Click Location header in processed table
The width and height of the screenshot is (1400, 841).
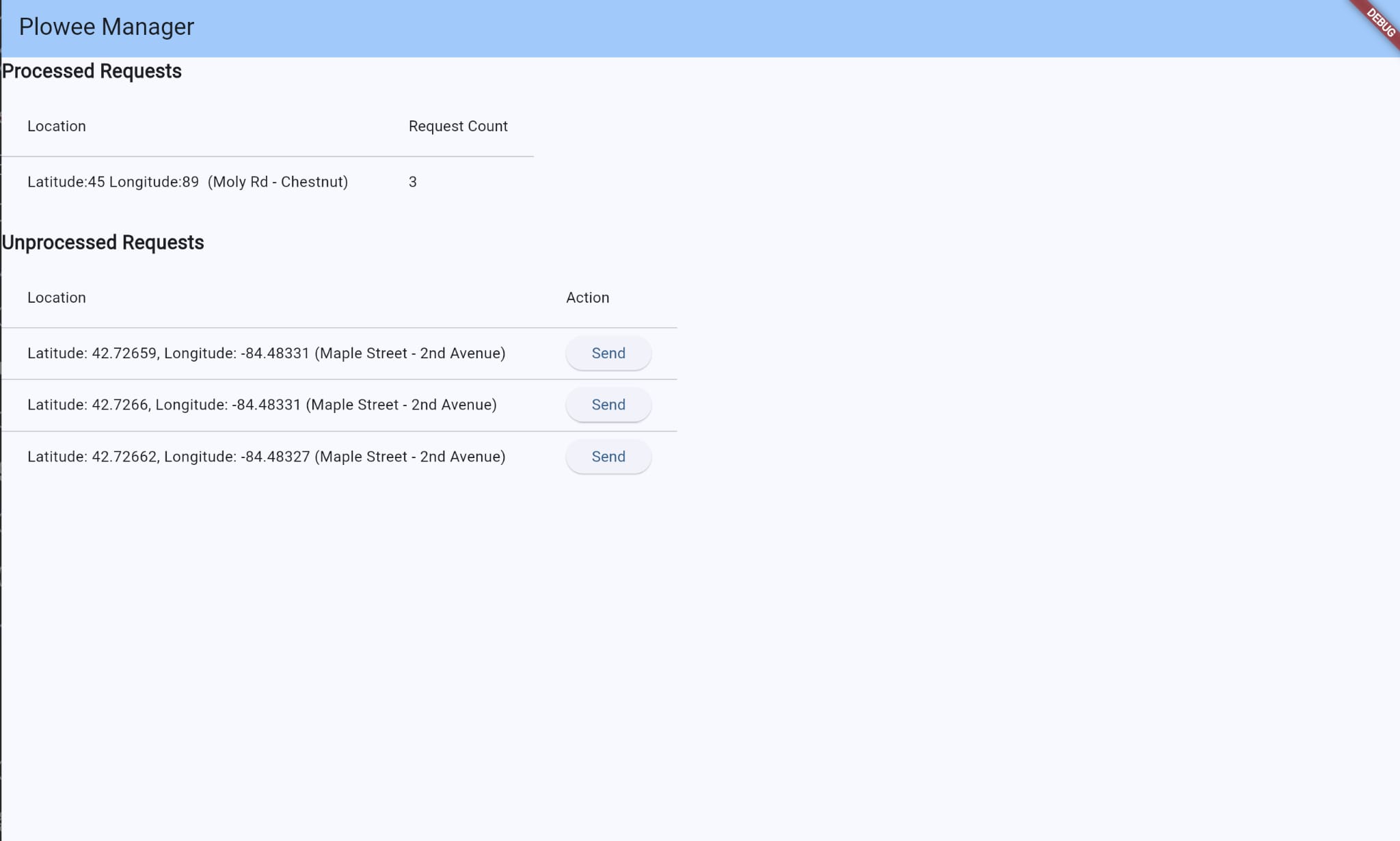coord(57,126)
